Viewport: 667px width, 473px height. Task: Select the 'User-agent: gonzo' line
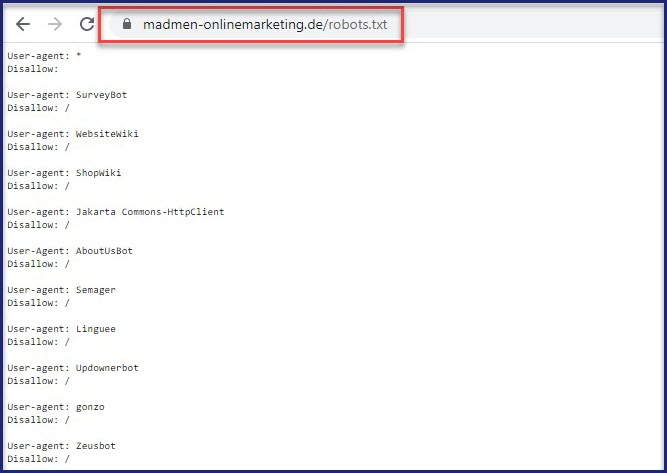(x=56, y=407)
